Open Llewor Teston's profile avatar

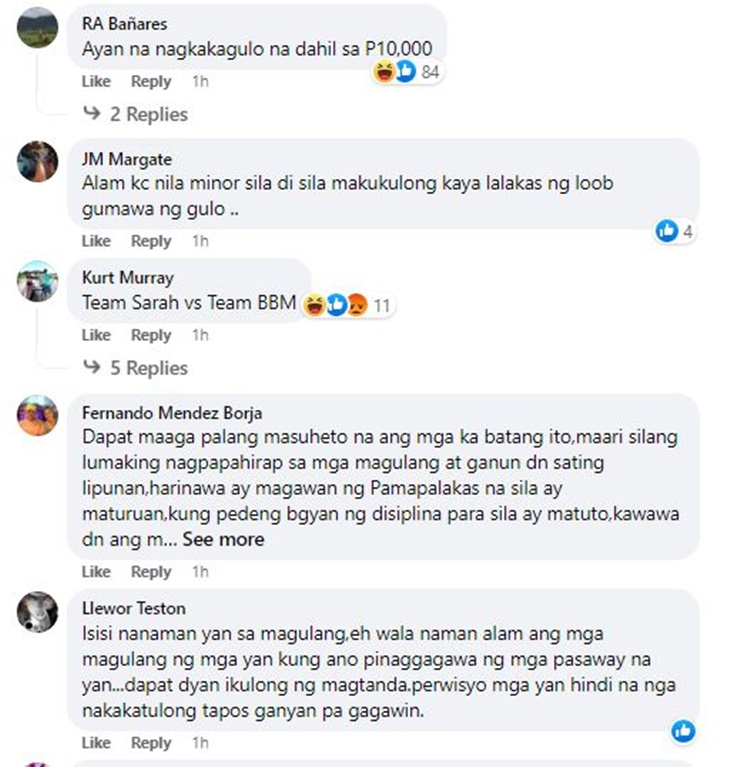click(x=38, y=612)
